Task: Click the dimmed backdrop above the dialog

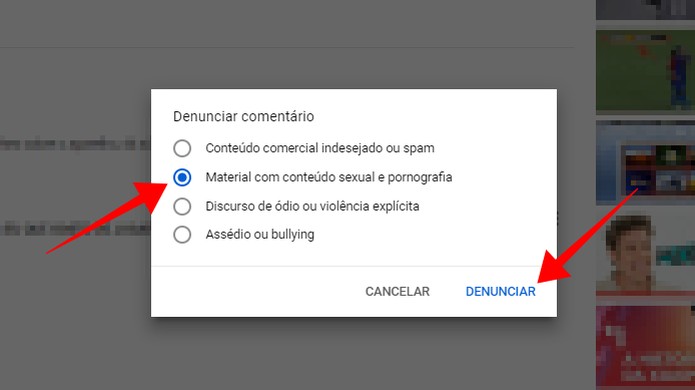Action: tap(354, 66)
